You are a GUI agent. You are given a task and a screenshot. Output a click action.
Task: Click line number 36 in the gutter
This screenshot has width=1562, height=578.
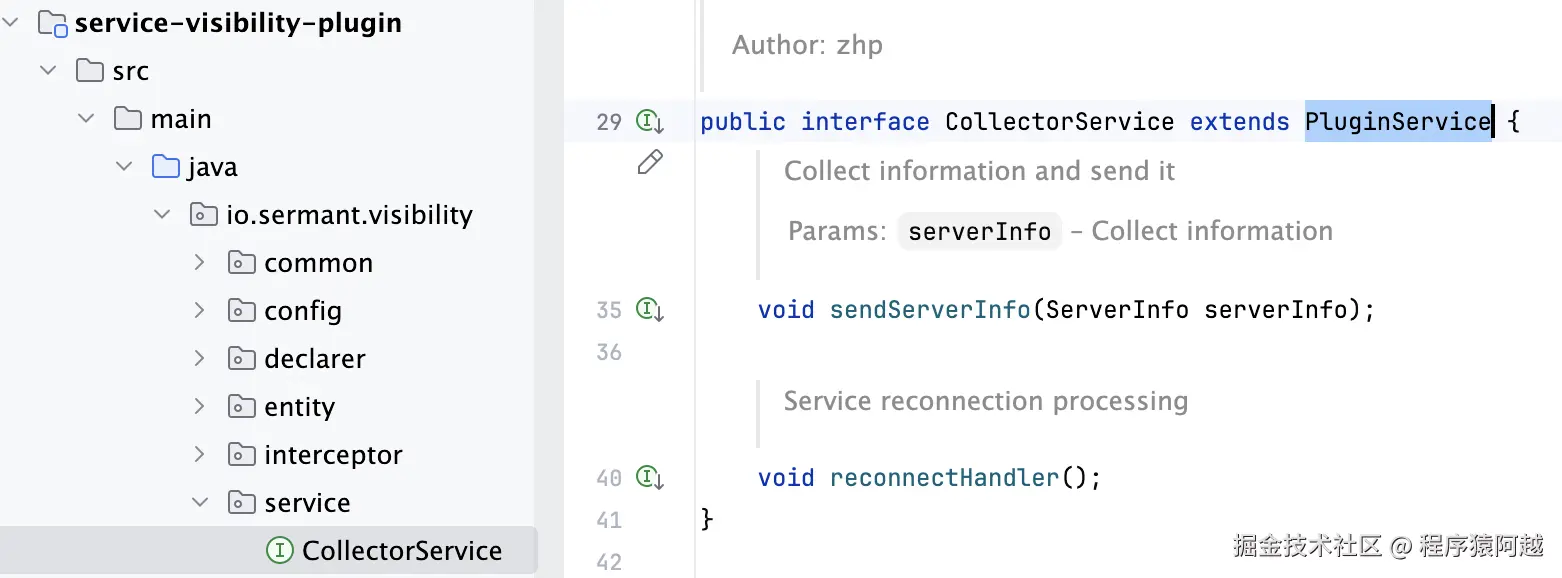[609, 352]
